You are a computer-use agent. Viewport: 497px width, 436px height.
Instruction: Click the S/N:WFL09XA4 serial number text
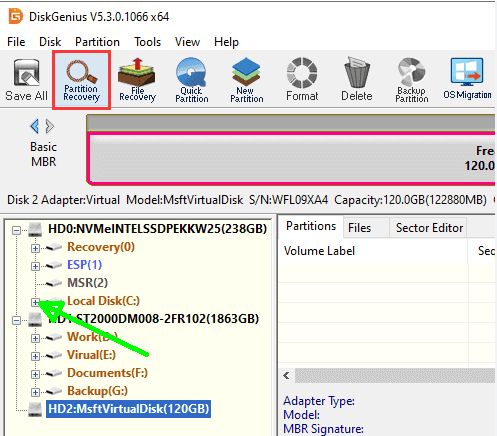[288, 200]
